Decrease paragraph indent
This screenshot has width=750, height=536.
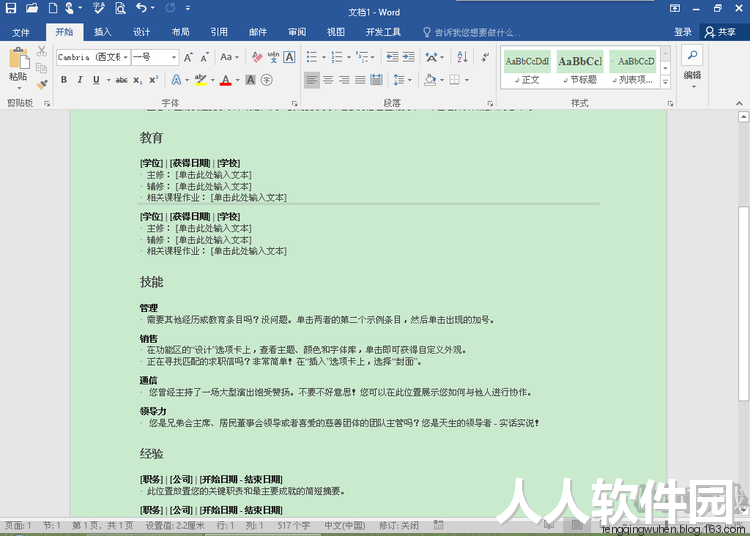392,57
